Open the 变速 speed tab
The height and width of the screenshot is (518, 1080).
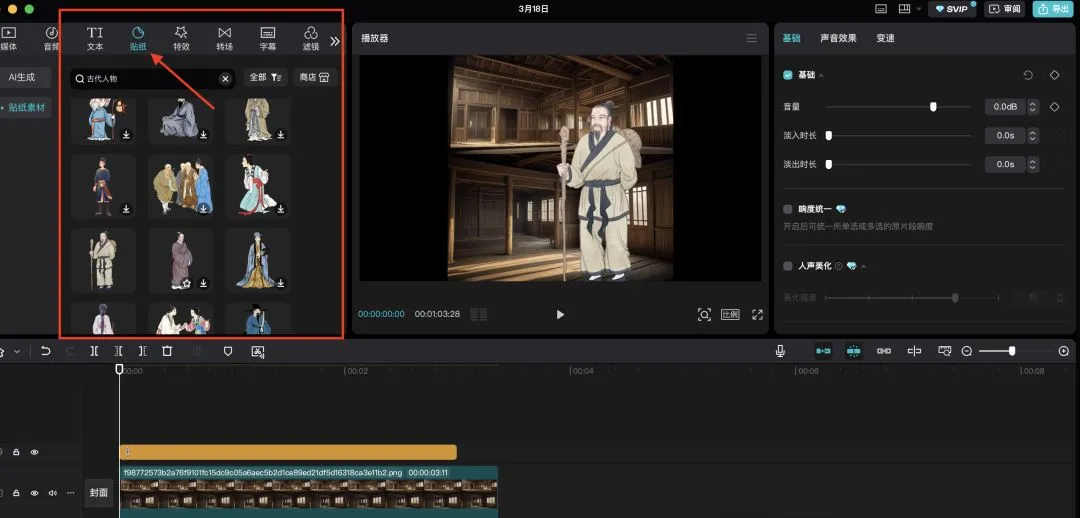886,39
